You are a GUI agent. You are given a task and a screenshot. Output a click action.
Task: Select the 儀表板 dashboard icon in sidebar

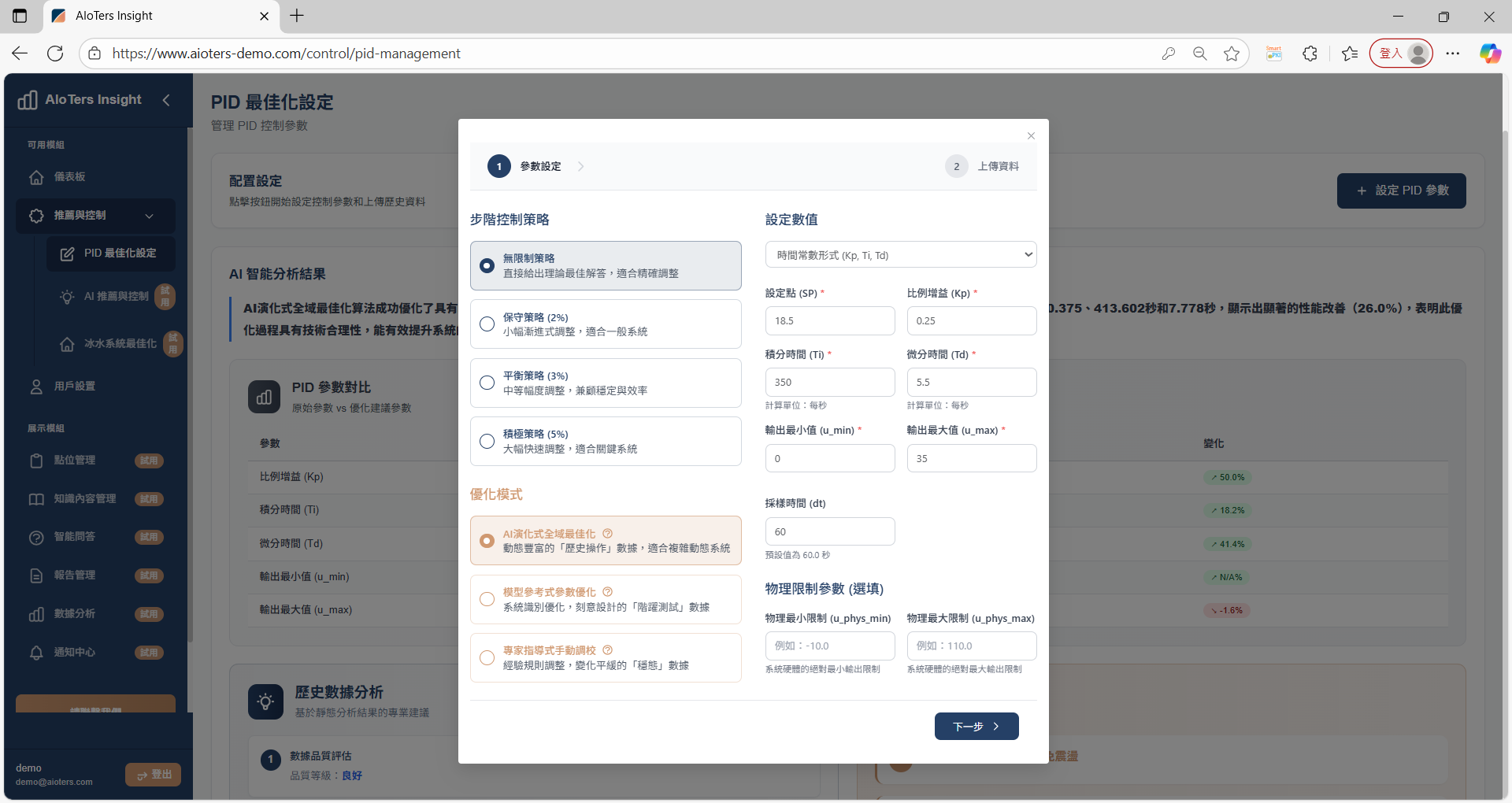(x=37, y=177)
